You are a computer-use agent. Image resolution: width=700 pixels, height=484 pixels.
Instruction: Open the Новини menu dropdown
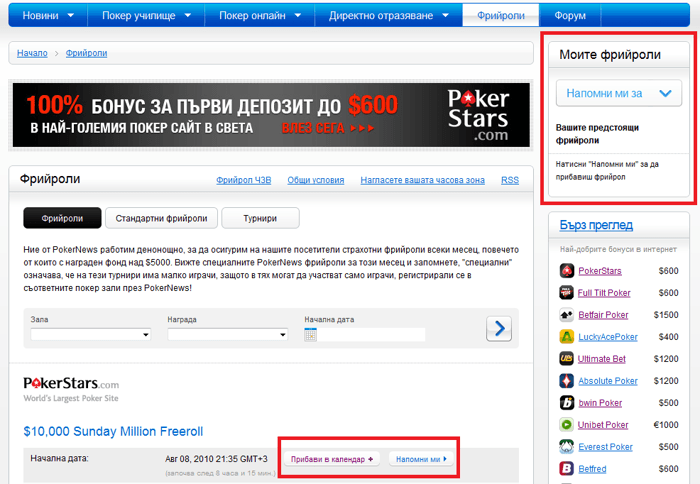pos(71,15)
